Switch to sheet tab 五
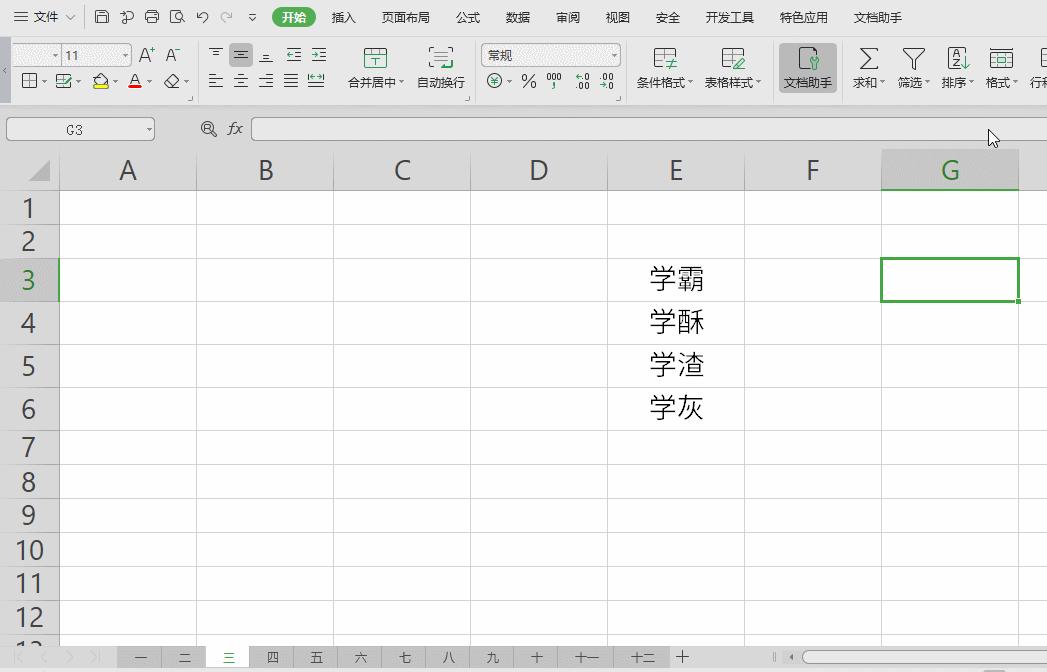The image size is (1047, 672). click(316, 657)
